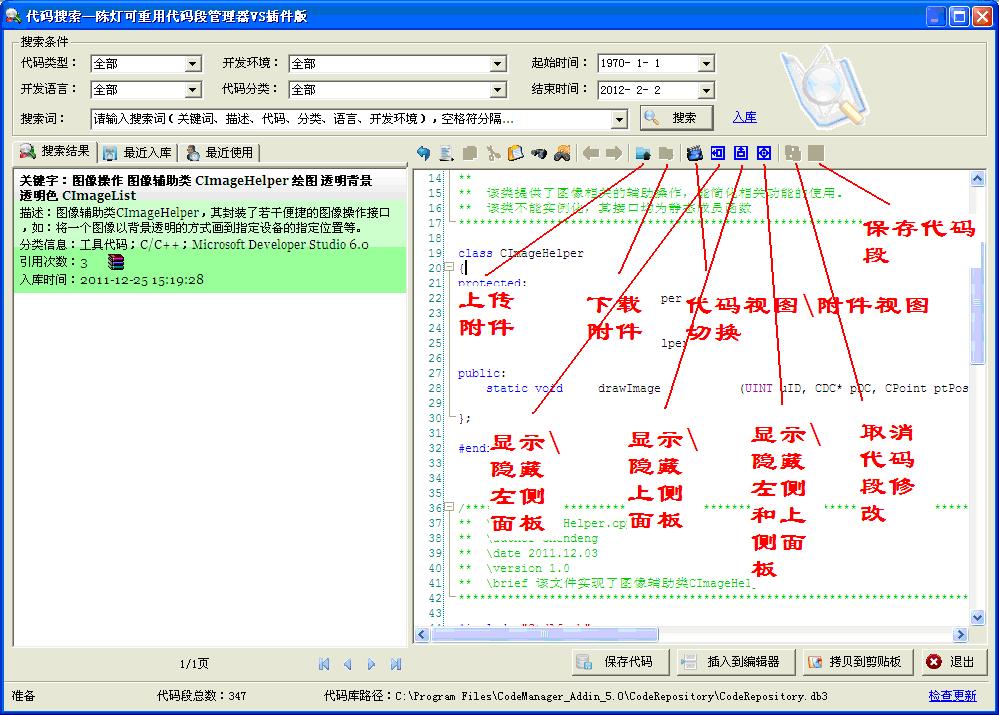Collapse the comment fold at line 36
The height and width of the screenshot is (715, 999).
449,507
